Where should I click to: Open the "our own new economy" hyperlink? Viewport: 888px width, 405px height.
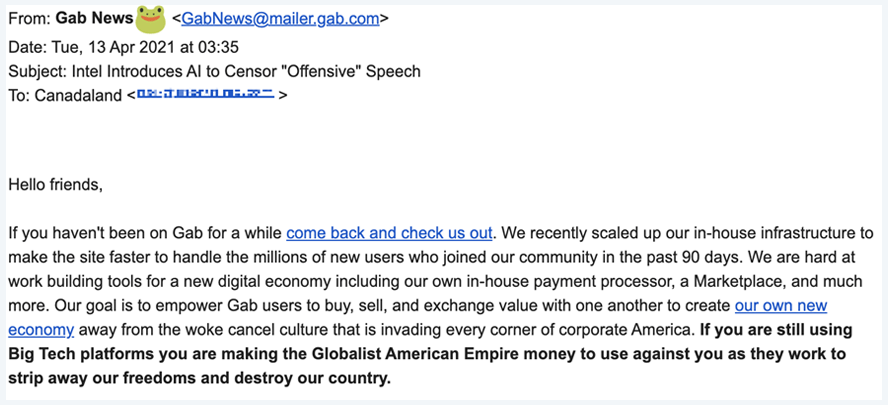pos(780,305)
